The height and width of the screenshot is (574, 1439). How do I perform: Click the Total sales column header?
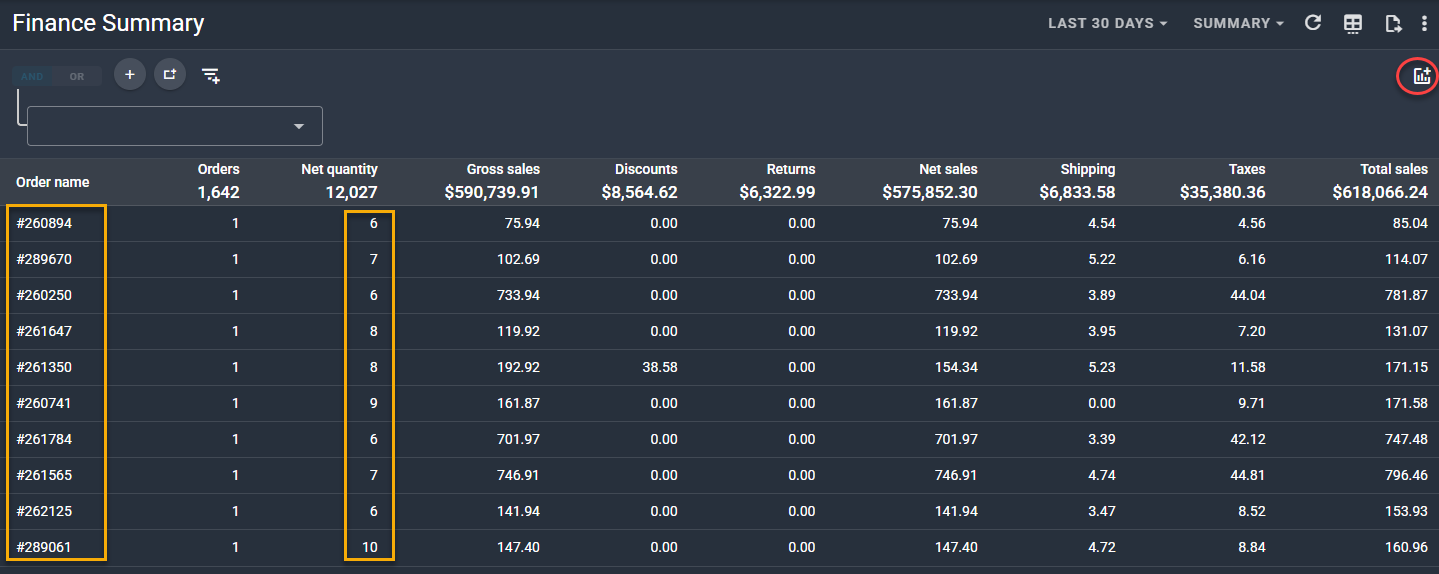click(x=1393, y=169)
